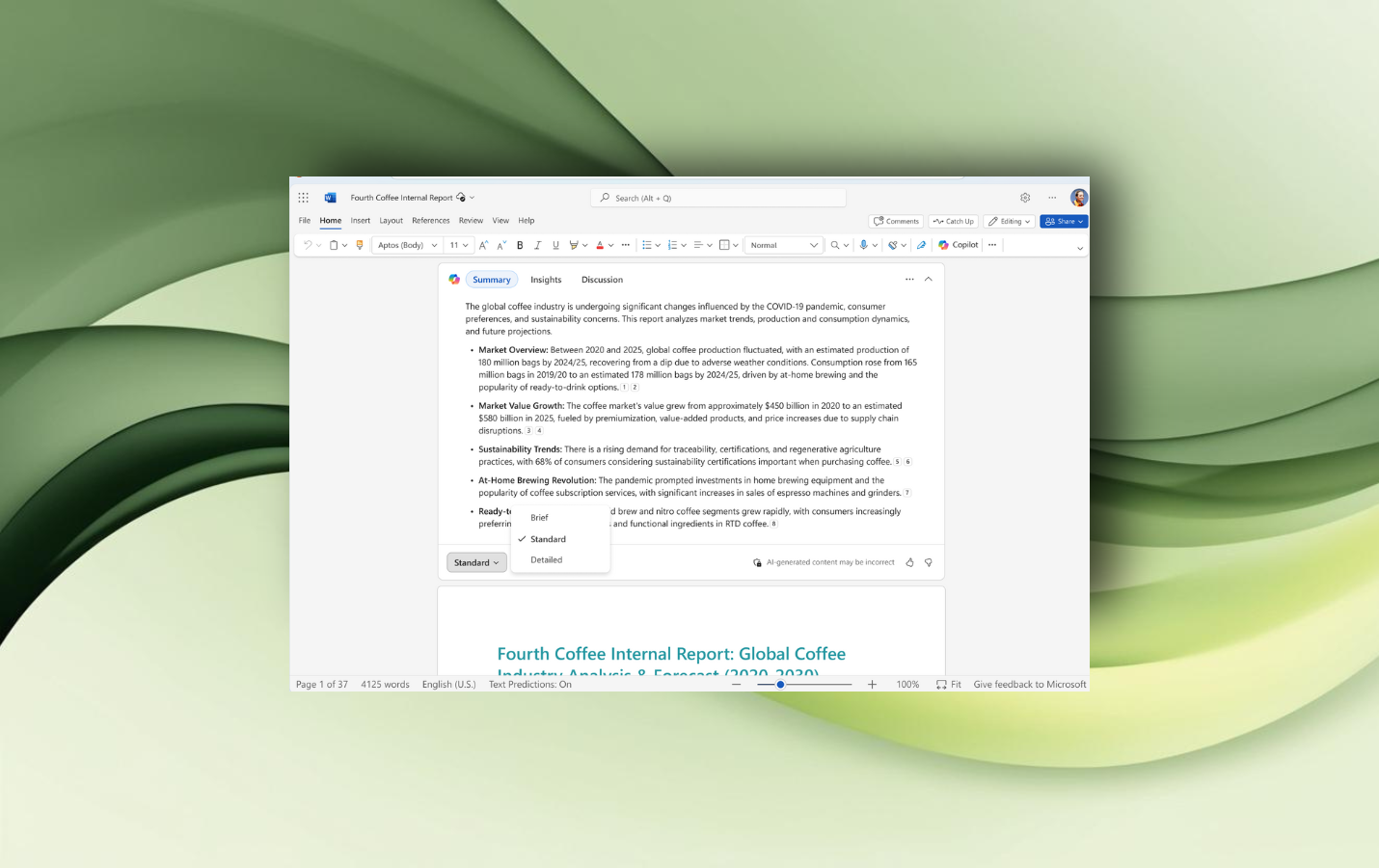
Task: Open the Comments pane
Action: (896, 222)
